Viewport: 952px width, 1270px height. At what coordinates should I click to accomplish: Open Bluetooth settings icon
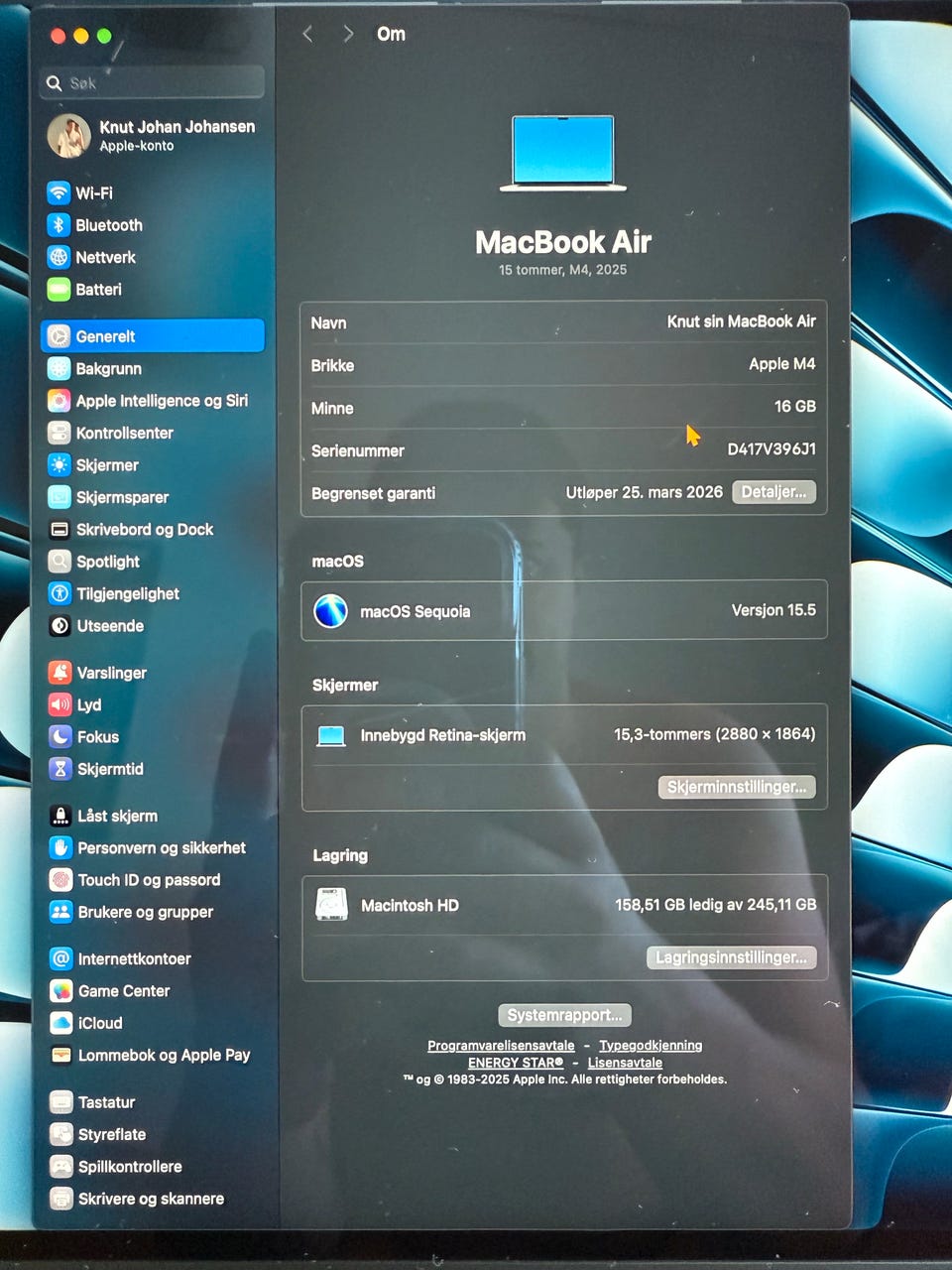point(59,225)
